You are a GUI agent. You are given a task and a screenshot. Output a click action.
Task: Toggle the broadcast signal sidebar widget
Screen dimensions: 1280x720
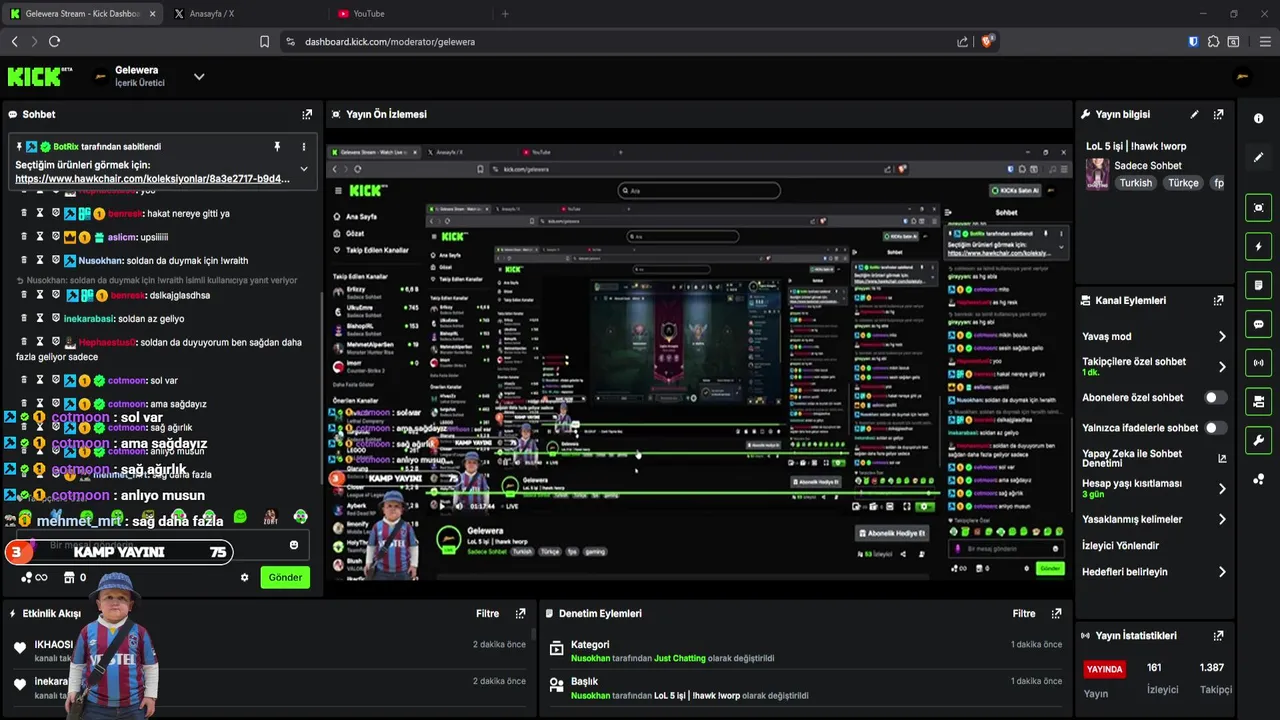(x=1258, y=362)
